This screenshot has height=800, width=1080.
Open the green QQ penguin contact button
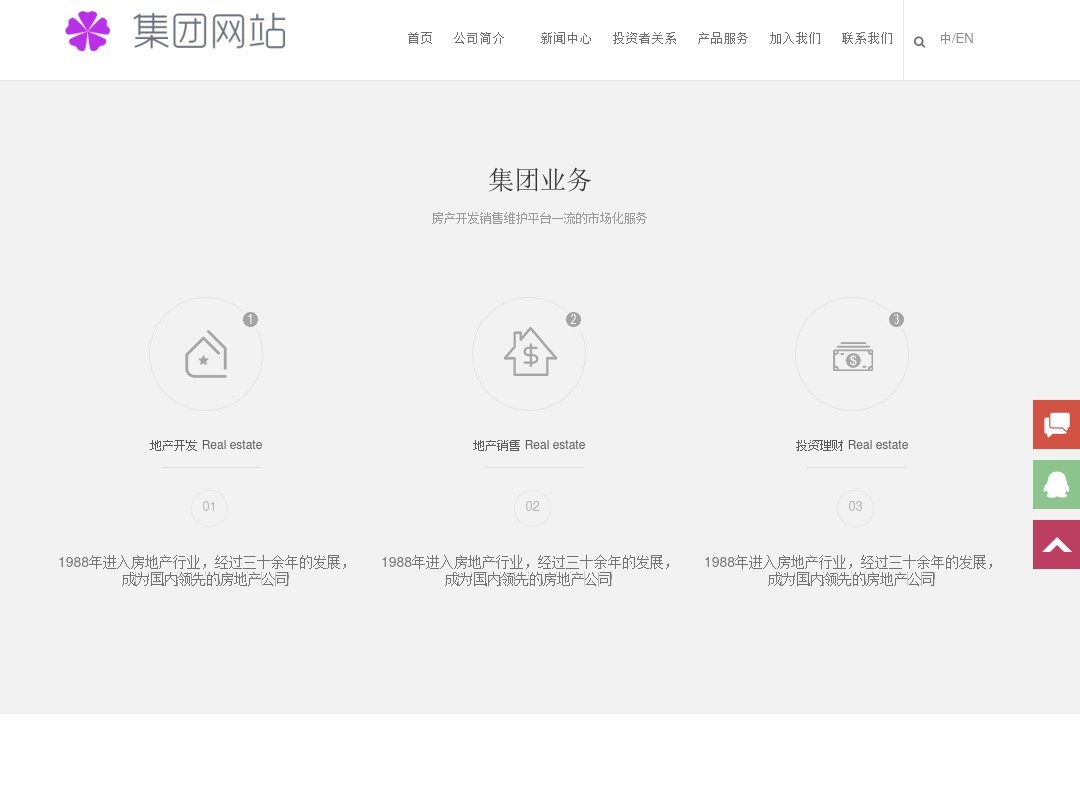coord(1056,485)
